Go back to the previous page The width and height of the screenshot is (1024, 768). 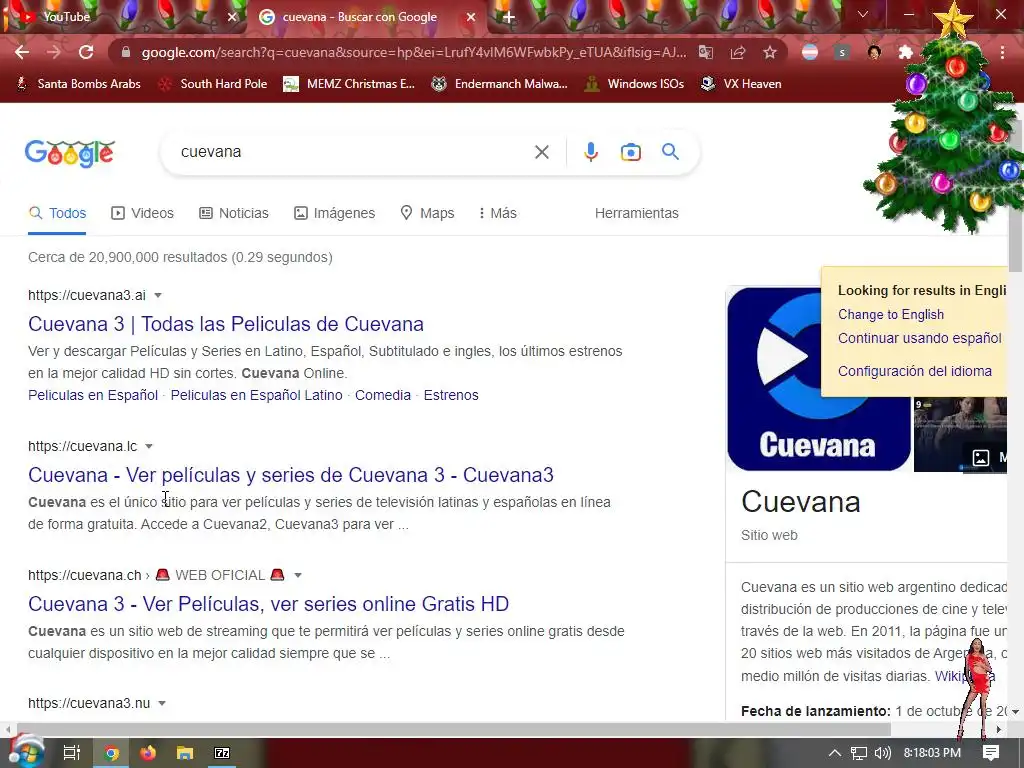pyautogui.click(x=22, y=52)
